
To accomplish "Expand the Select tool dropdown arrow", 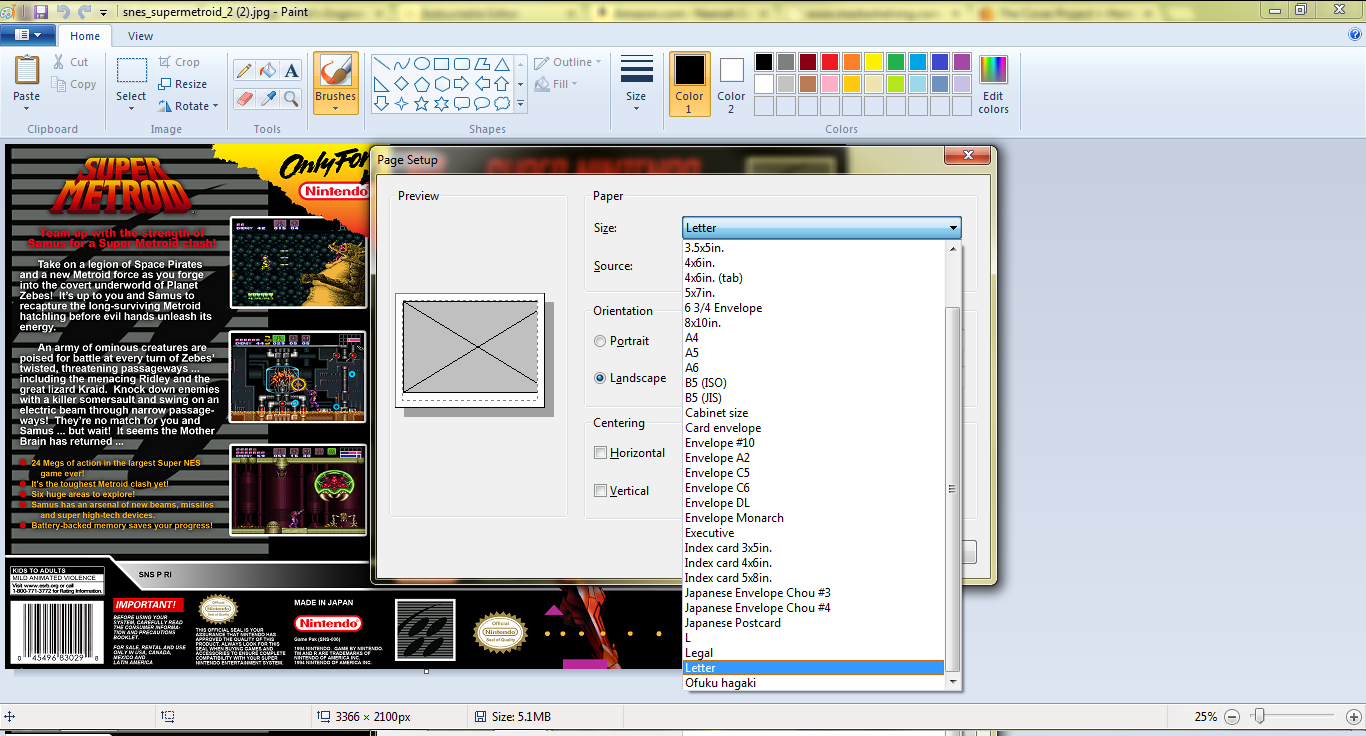I will point(131,109).
